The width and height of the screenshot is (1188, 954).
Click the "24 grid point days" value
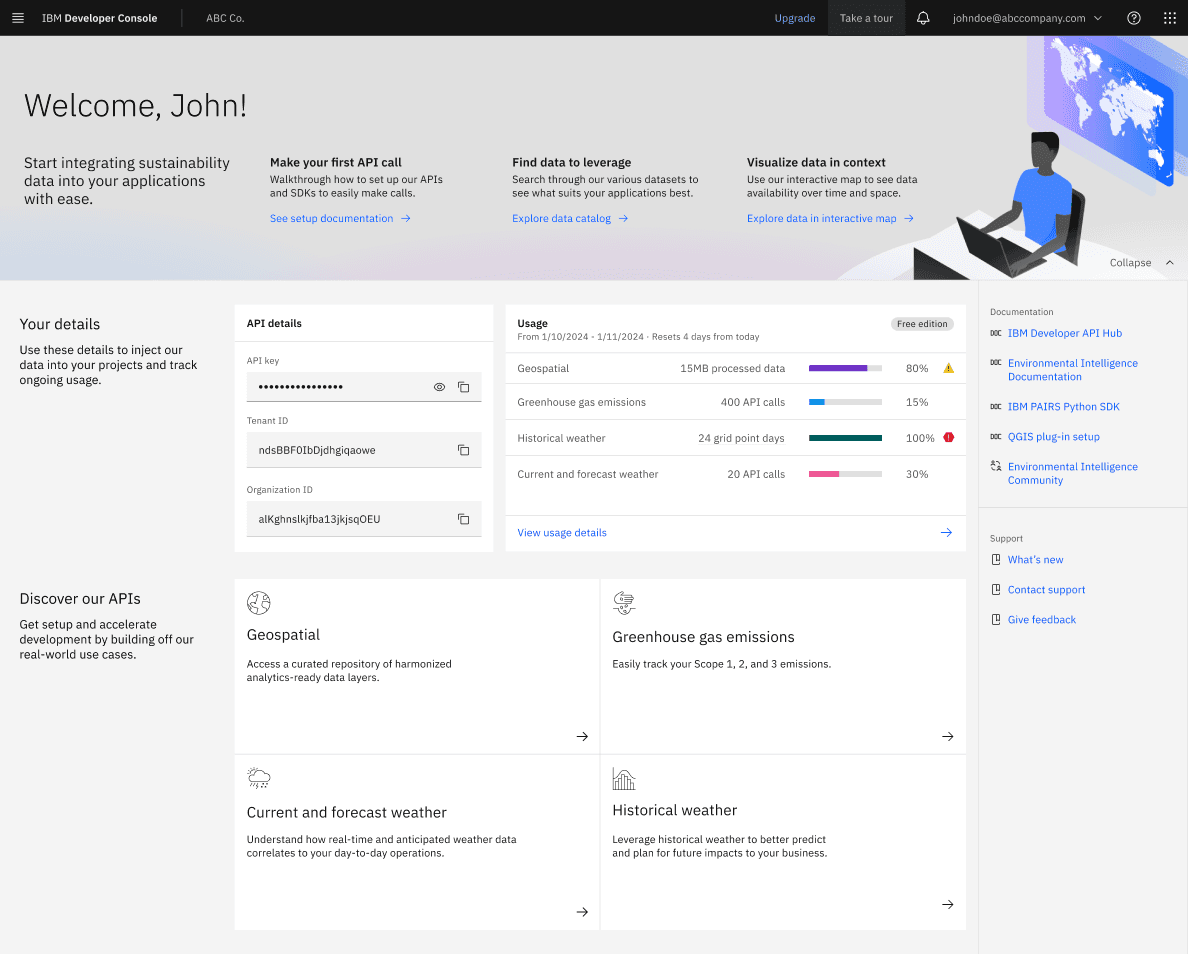(741, 438)
